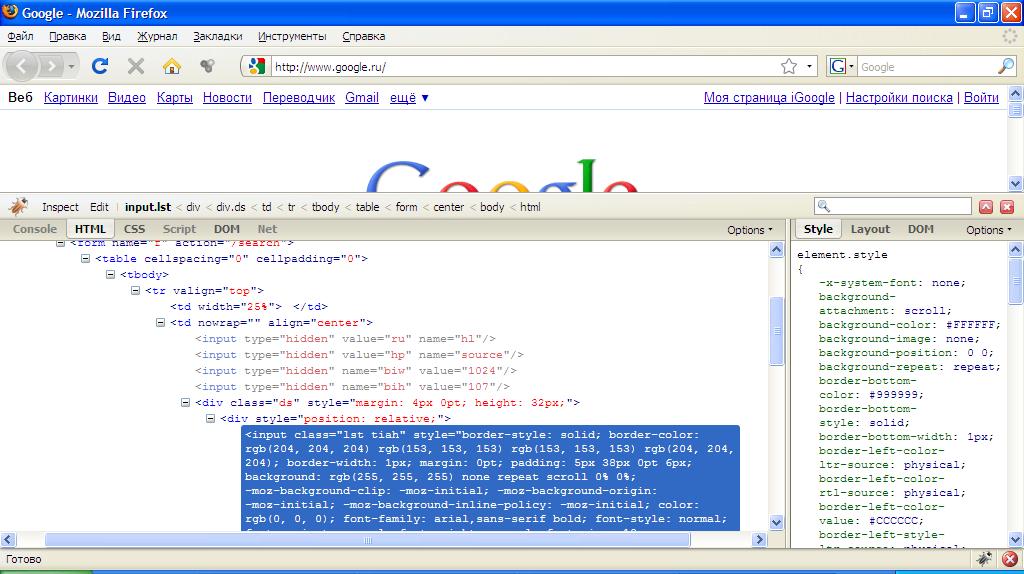Open the side panel DOM tab
This screenshot has width=1024, height=574.
click(920, 229)
